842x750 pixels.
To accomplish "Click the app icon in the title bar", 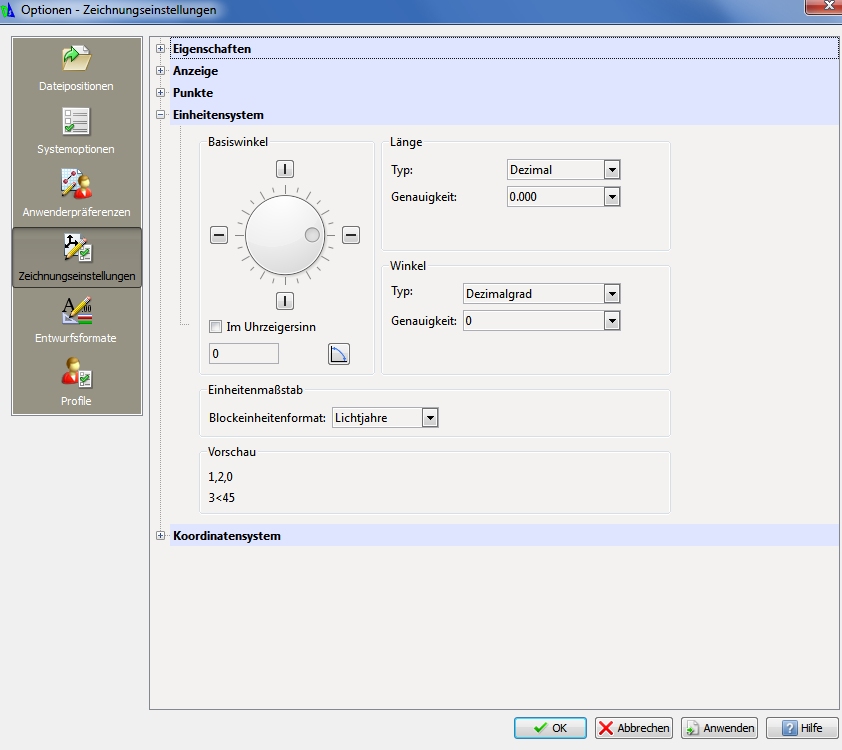I will click(8, 10).
